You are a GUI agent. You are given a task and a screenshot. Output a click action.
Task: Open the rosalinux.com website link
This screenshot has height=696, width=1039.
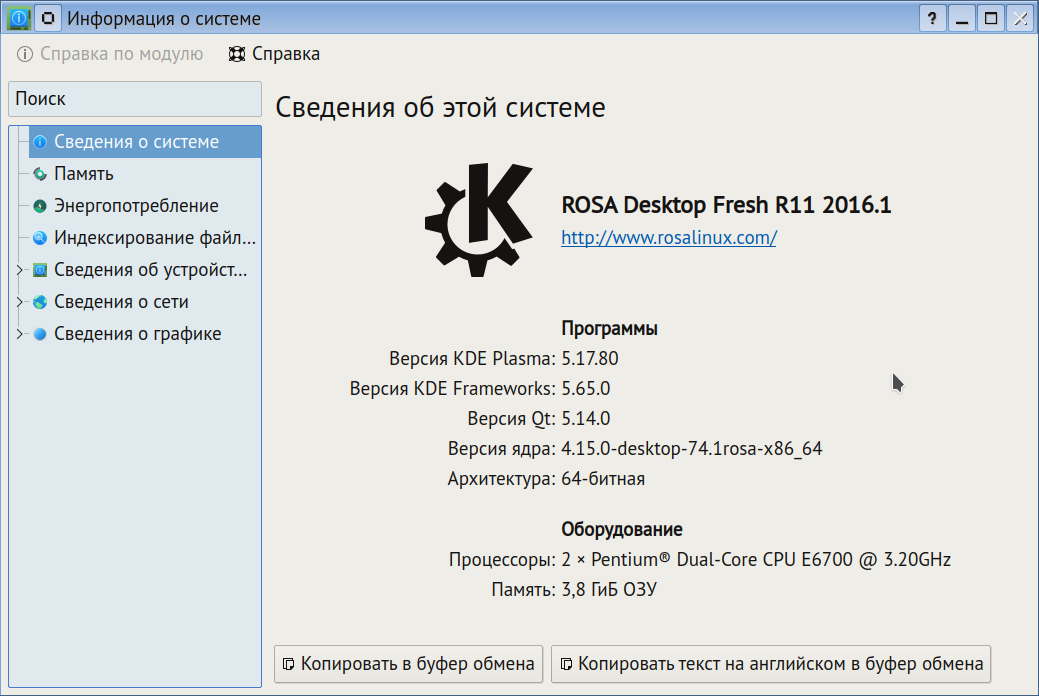pyautogui.click(x=669, y=238)
